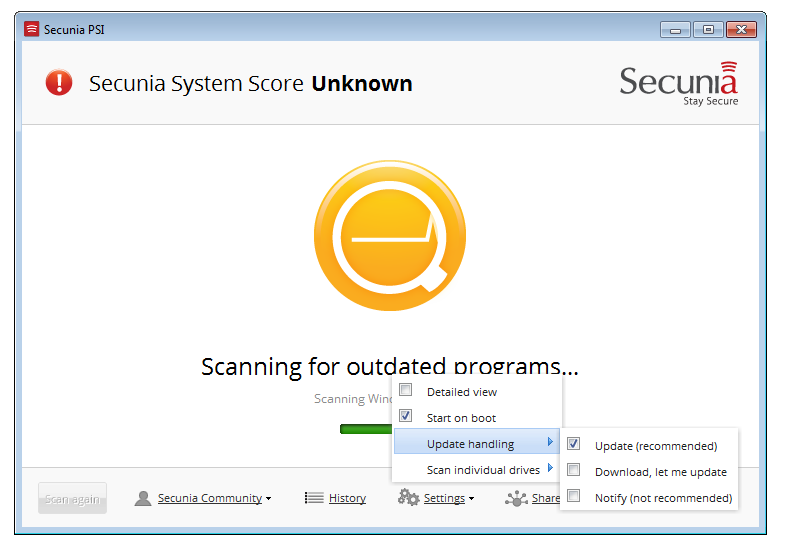This screenshot has height=547, width=786.
Task: Open the History link
Action: (347, 498)
